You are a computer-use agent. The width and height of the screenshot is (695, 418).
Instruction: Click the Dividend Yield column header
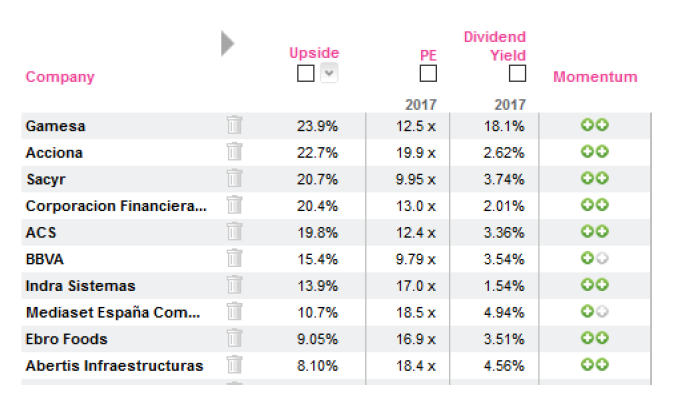(x=494, y=46)
